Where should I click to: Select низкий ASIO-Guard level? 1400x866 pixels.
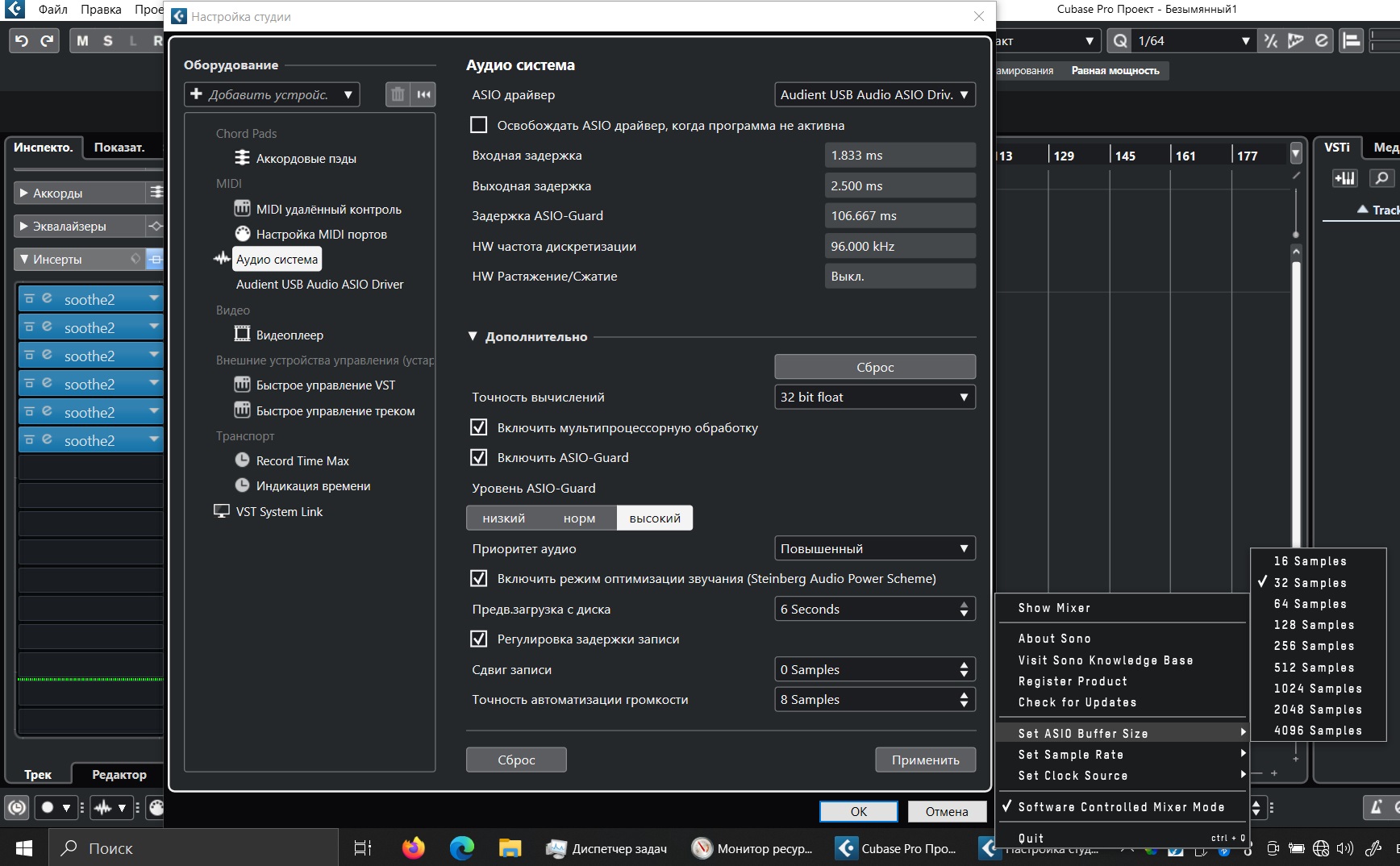[504, 518]
